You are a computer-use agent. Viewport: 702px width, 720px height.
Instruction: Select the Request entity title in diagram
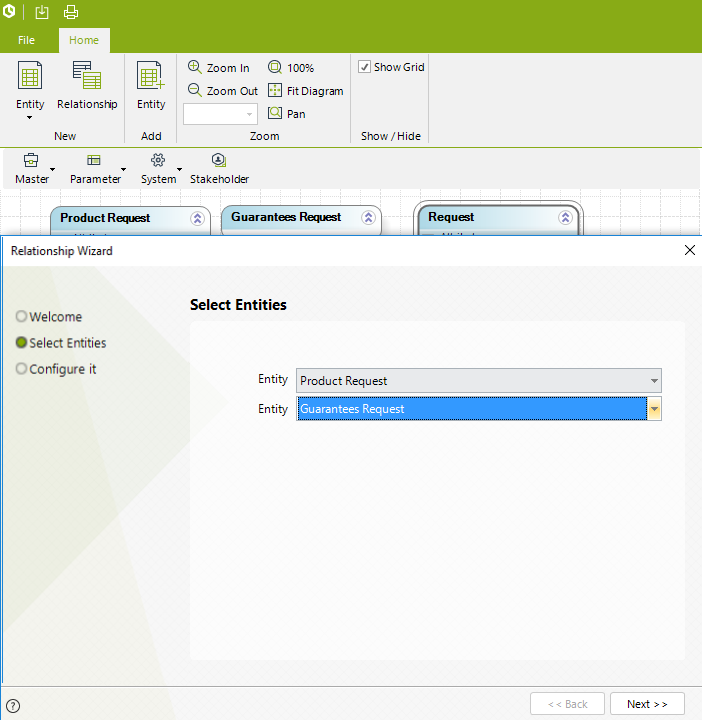click(x=451, y=217)
